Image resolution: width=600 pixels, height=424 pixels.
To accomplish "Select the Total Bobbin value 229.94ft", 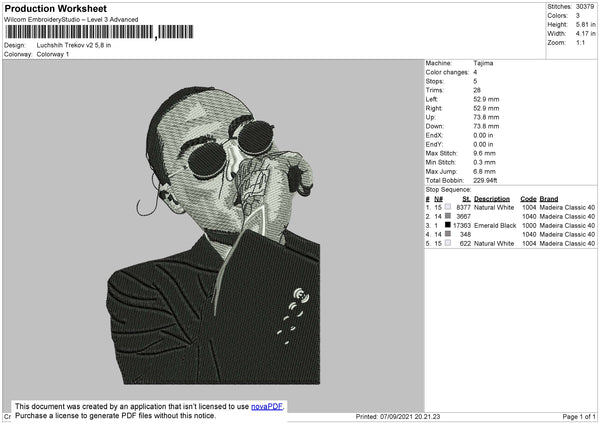I will (x=485, y=180).
